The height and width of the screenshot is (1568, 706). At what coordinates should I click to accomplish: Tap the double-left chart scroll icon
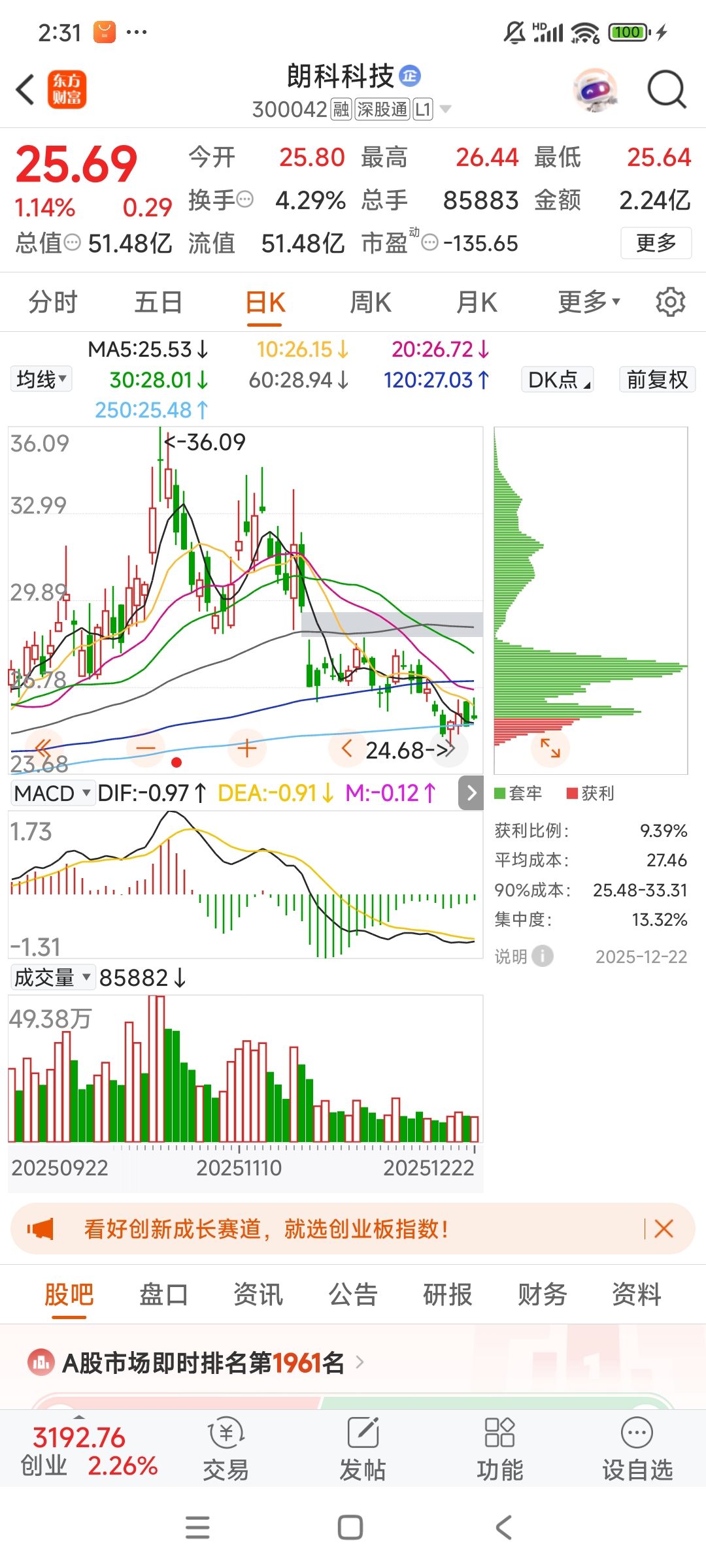coord(43,747)
